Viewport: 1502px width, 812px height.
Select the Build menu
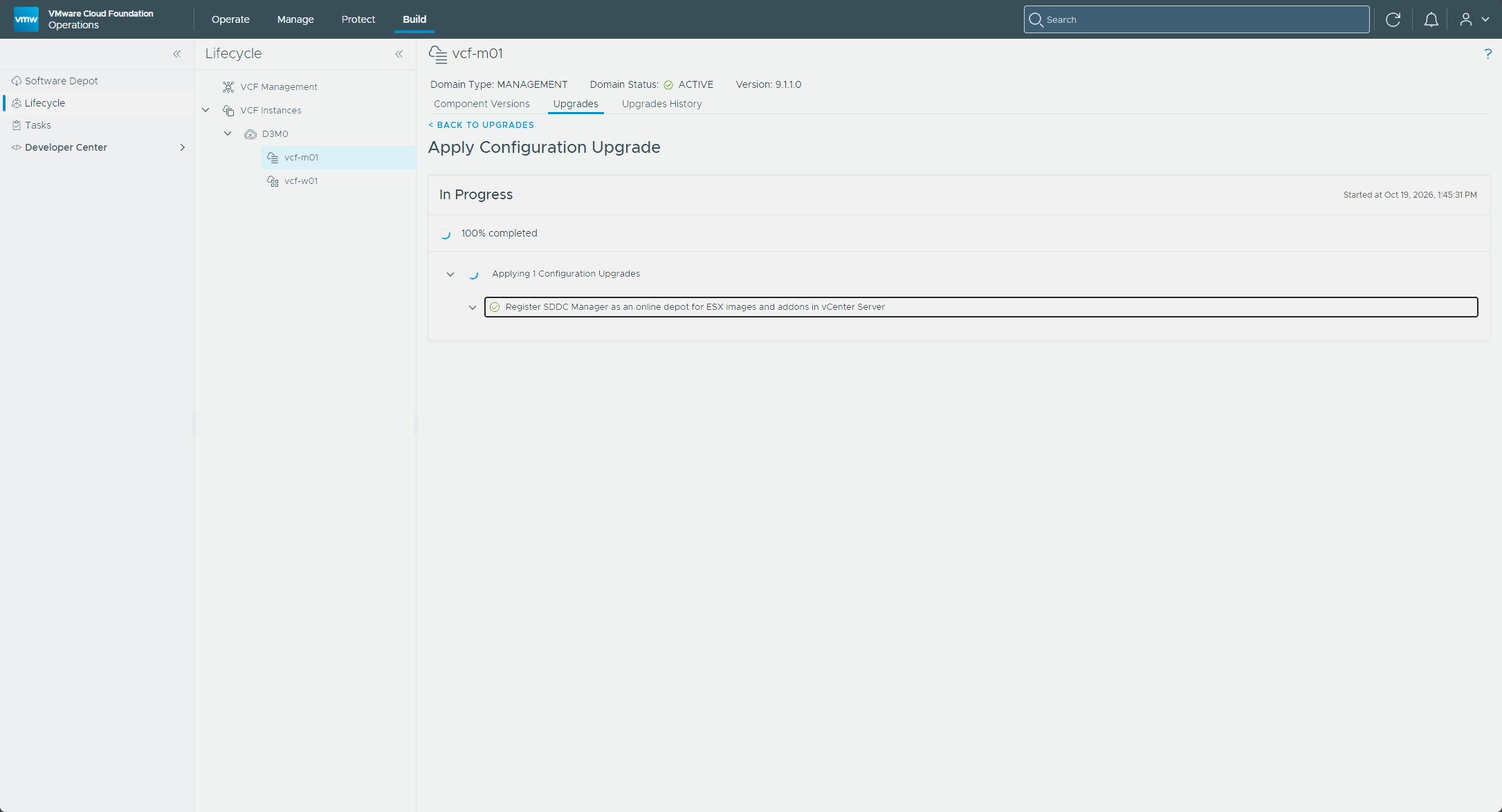pos(414,19)
